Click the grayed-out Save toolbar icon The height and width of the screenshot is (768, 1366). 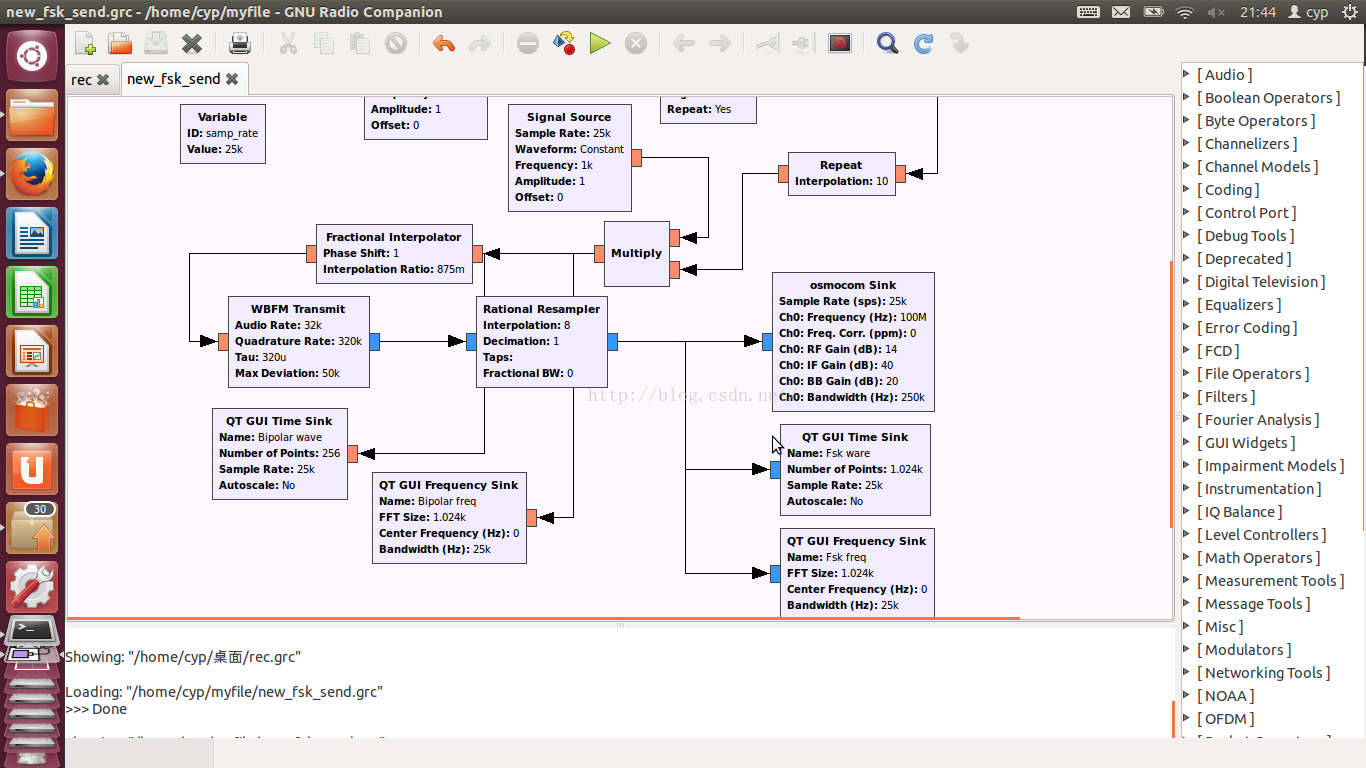click(156, 43)
